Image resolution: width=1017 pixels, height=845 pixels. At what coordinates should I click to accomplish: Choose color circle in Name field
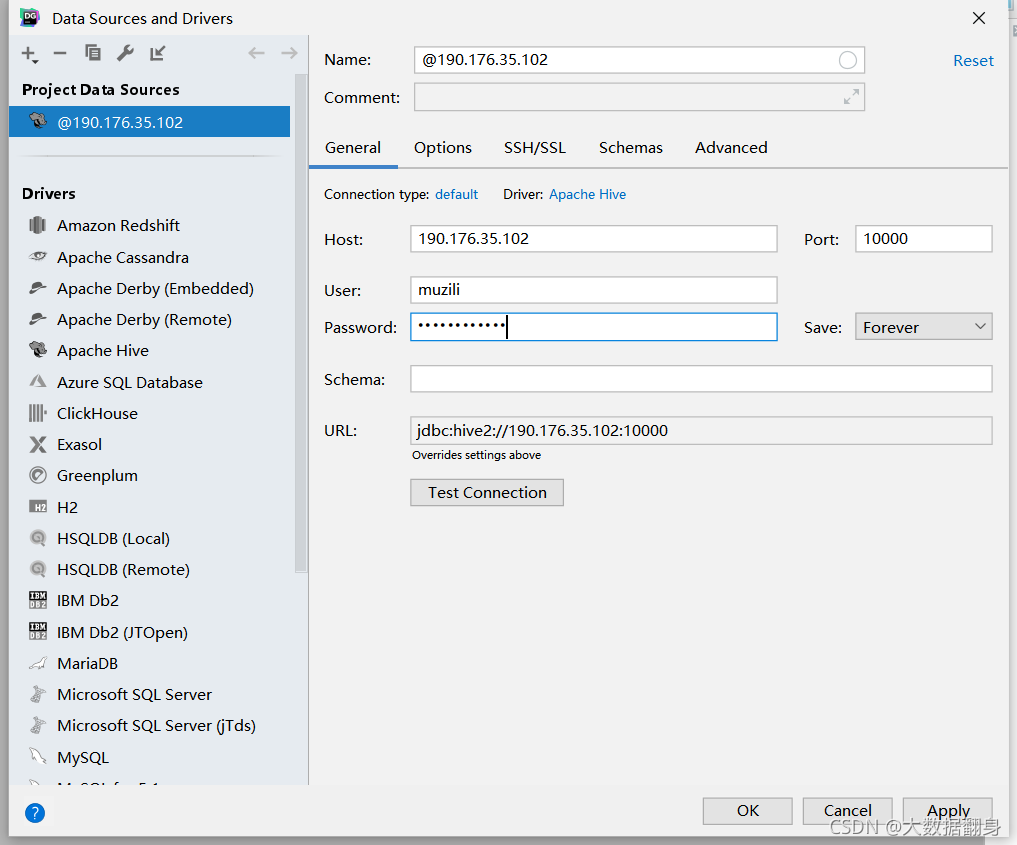847,60
